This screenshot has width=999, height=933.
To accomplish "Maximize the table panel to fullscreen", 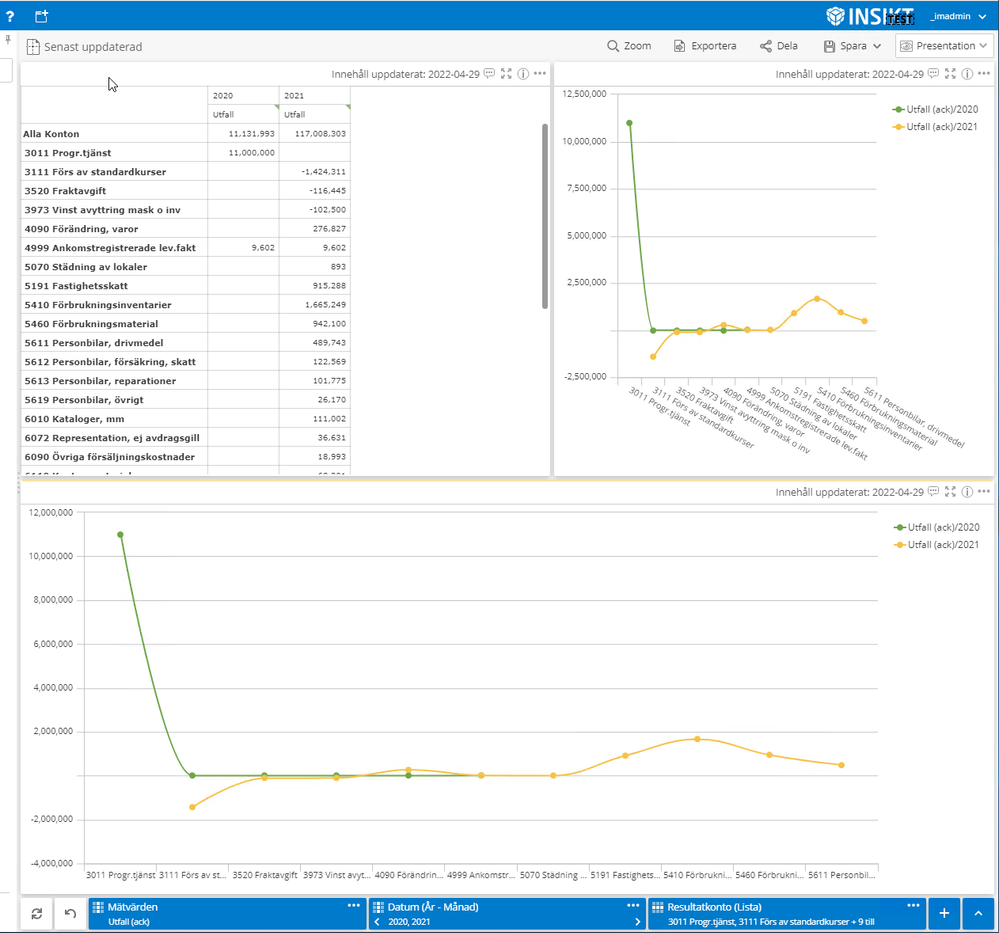I will coord(506,74).
